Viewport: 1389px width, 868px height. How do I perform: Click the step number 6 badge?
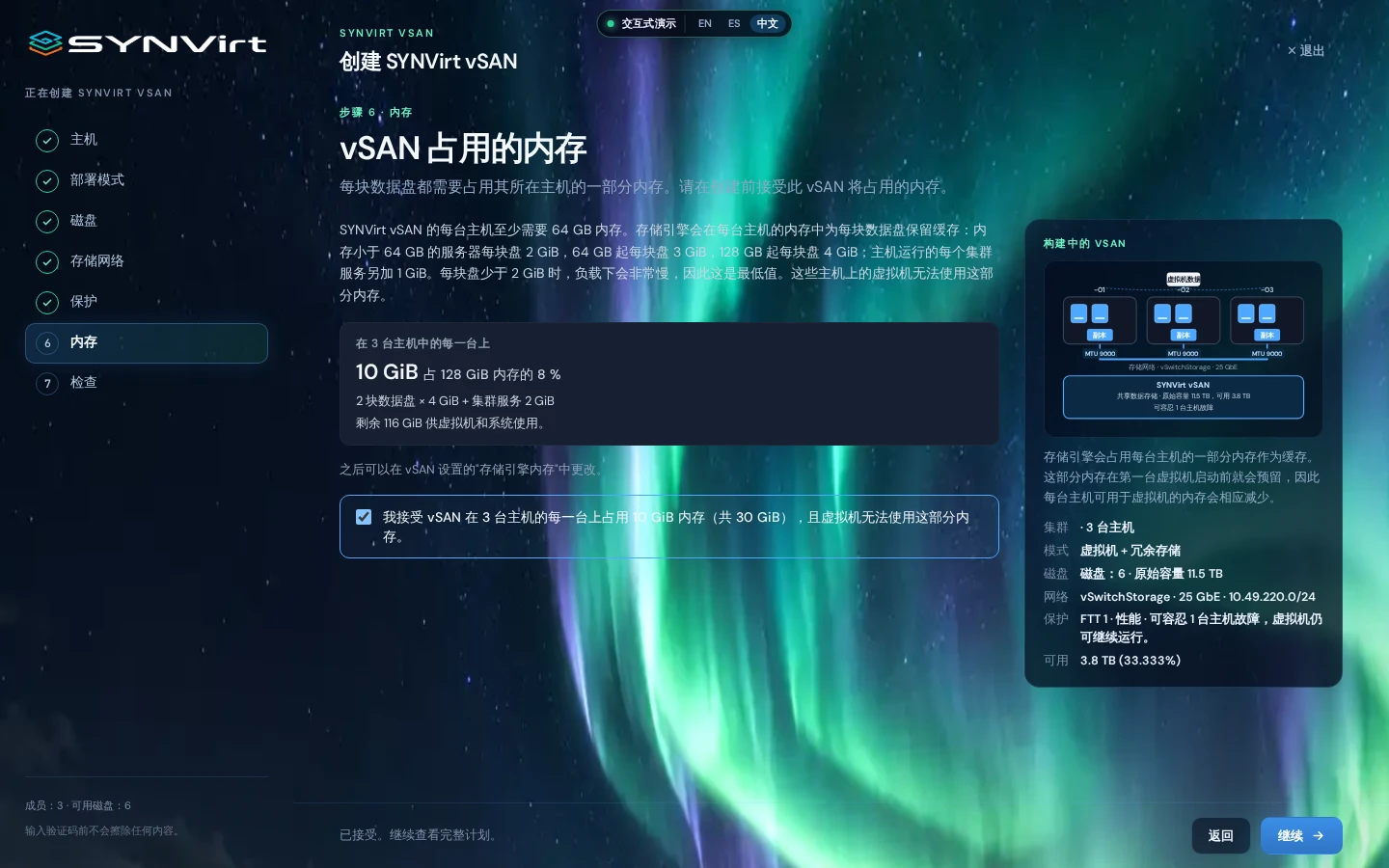click(x=47, y=343)
